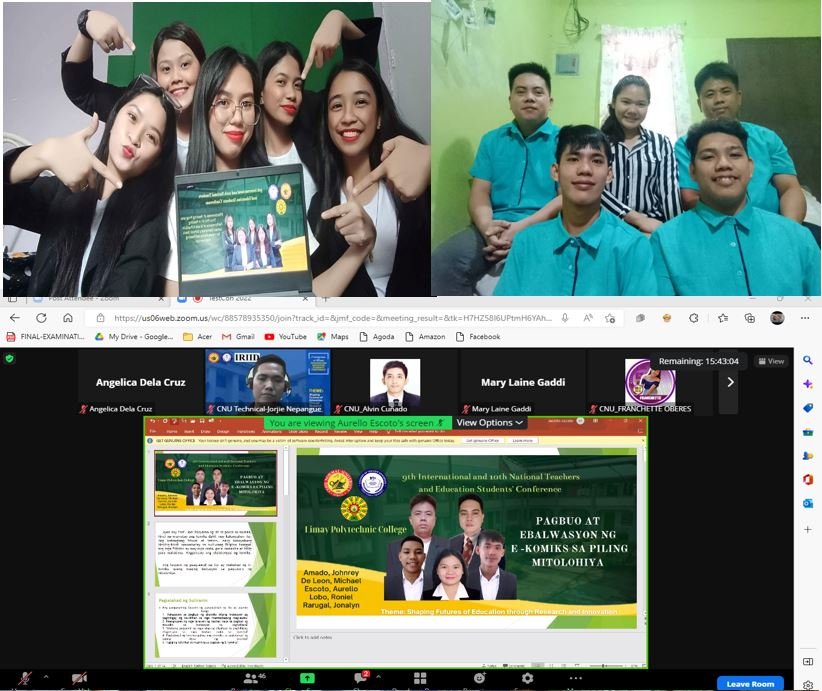Viewport: 822px width, 691px height.
Task: Unmute the microphone in Zoom toolbar
Action: (x=25, y=678)
